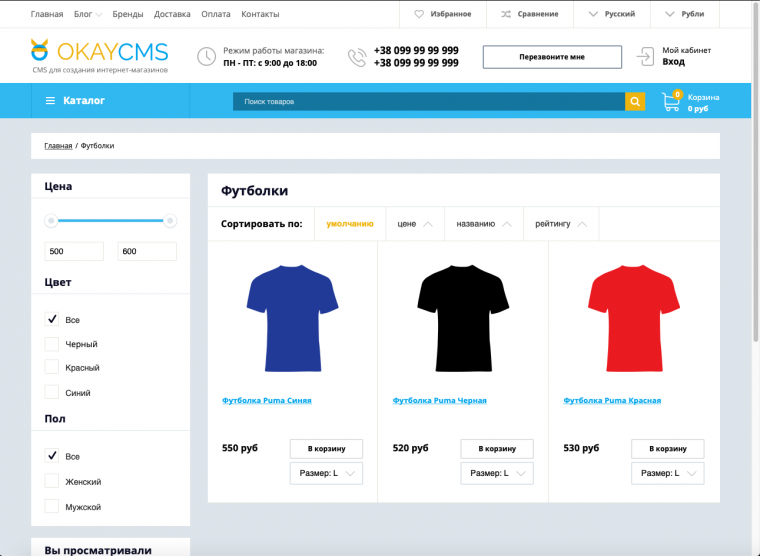Open the Контакты menu item

pyautogui.click(x=260, y=14)
